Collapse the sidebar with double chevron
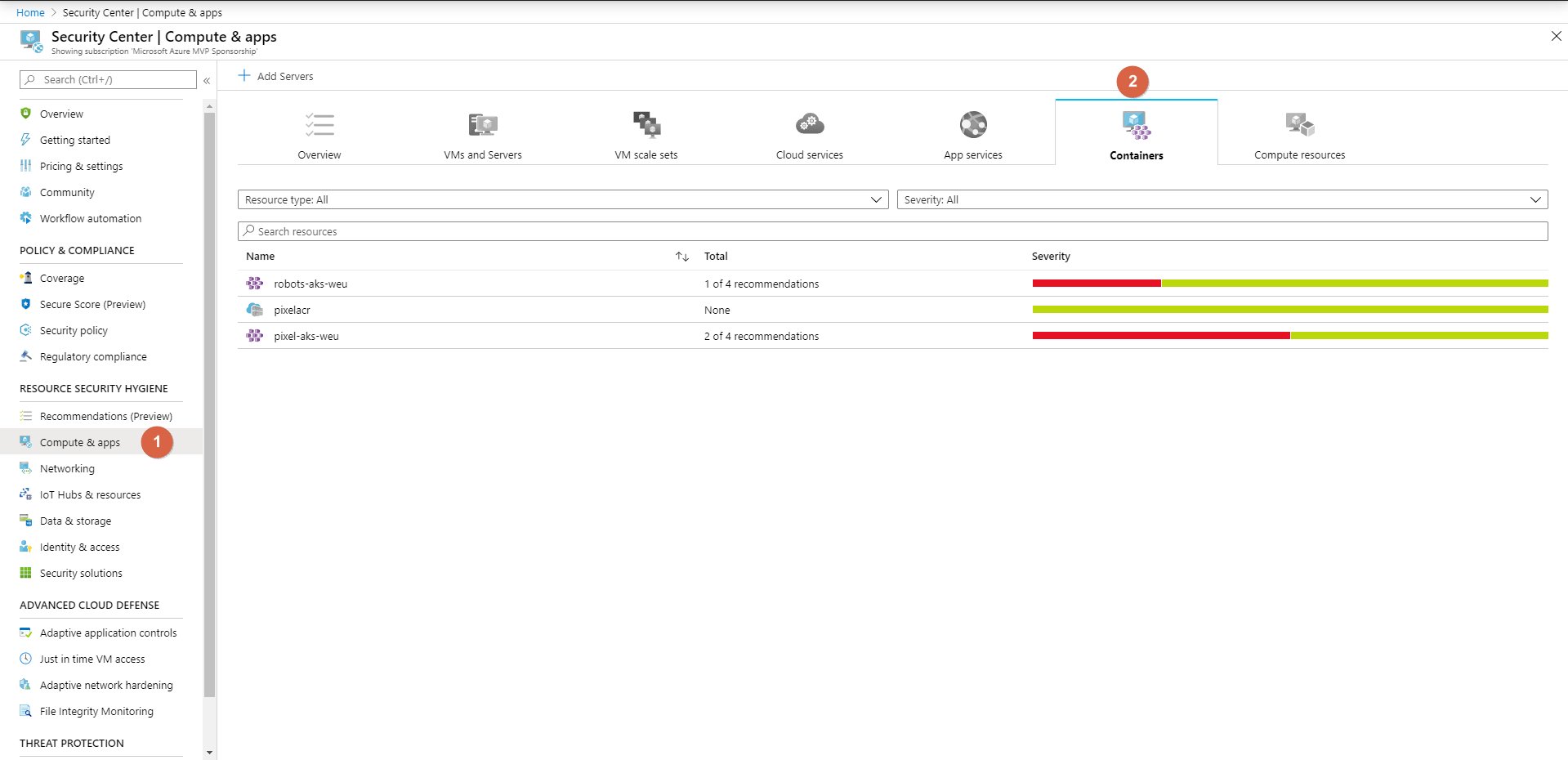This screenshot has height=760, width=1568. pos(207,80)
